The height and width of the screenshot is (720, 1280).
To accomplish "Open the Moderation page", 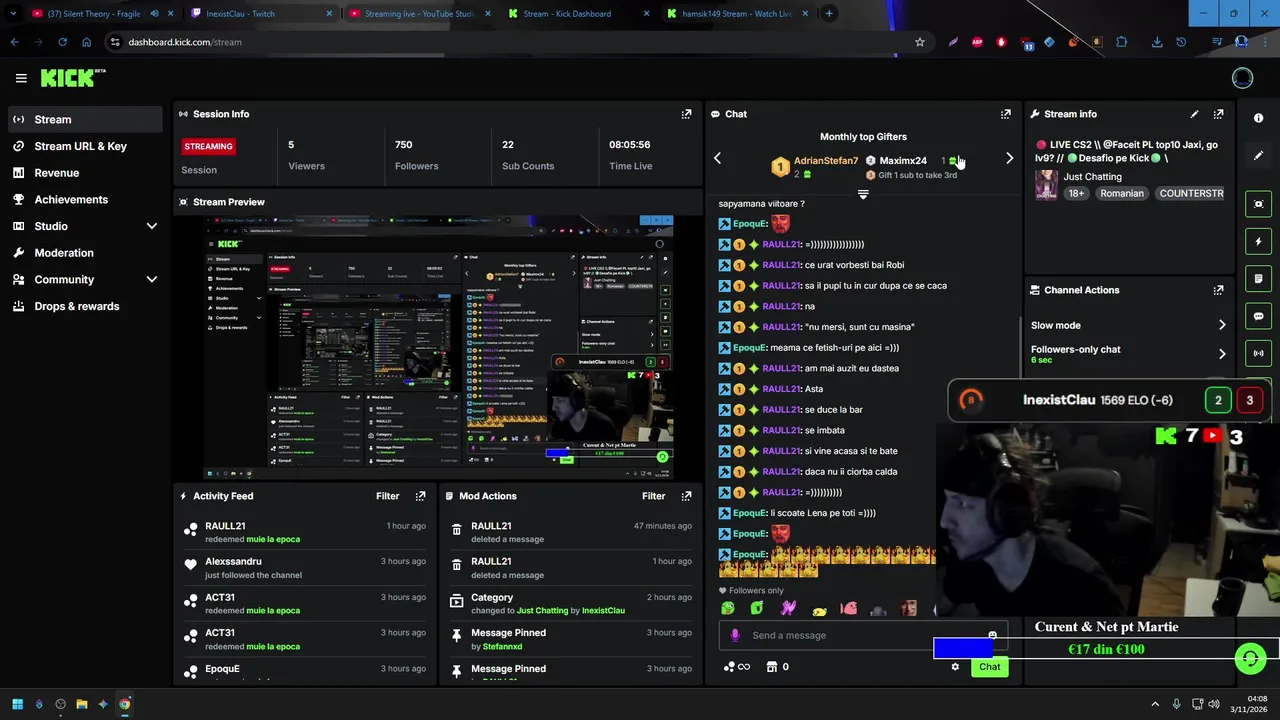I will 84,253.
